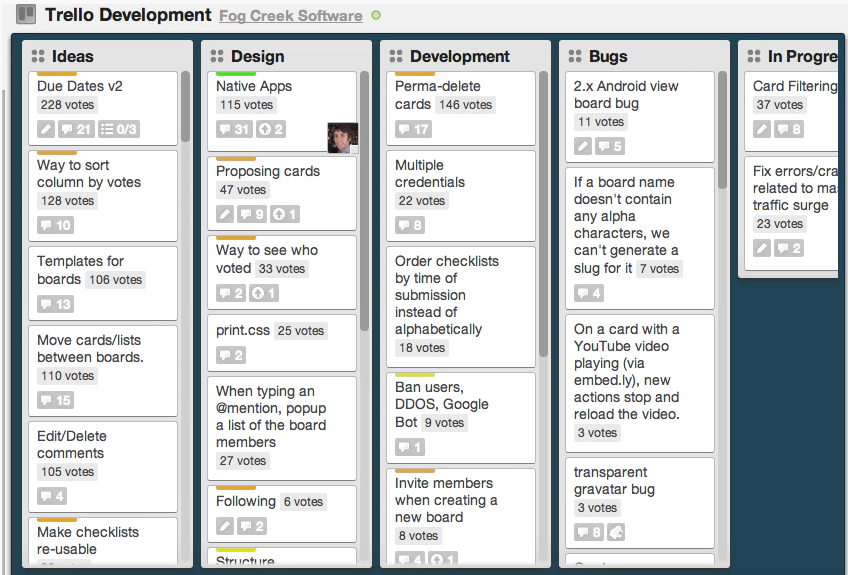Click the 11 votes badge on 2.x Android view bug
Viewport: 848px width, 575px height.
pos(601,122)
